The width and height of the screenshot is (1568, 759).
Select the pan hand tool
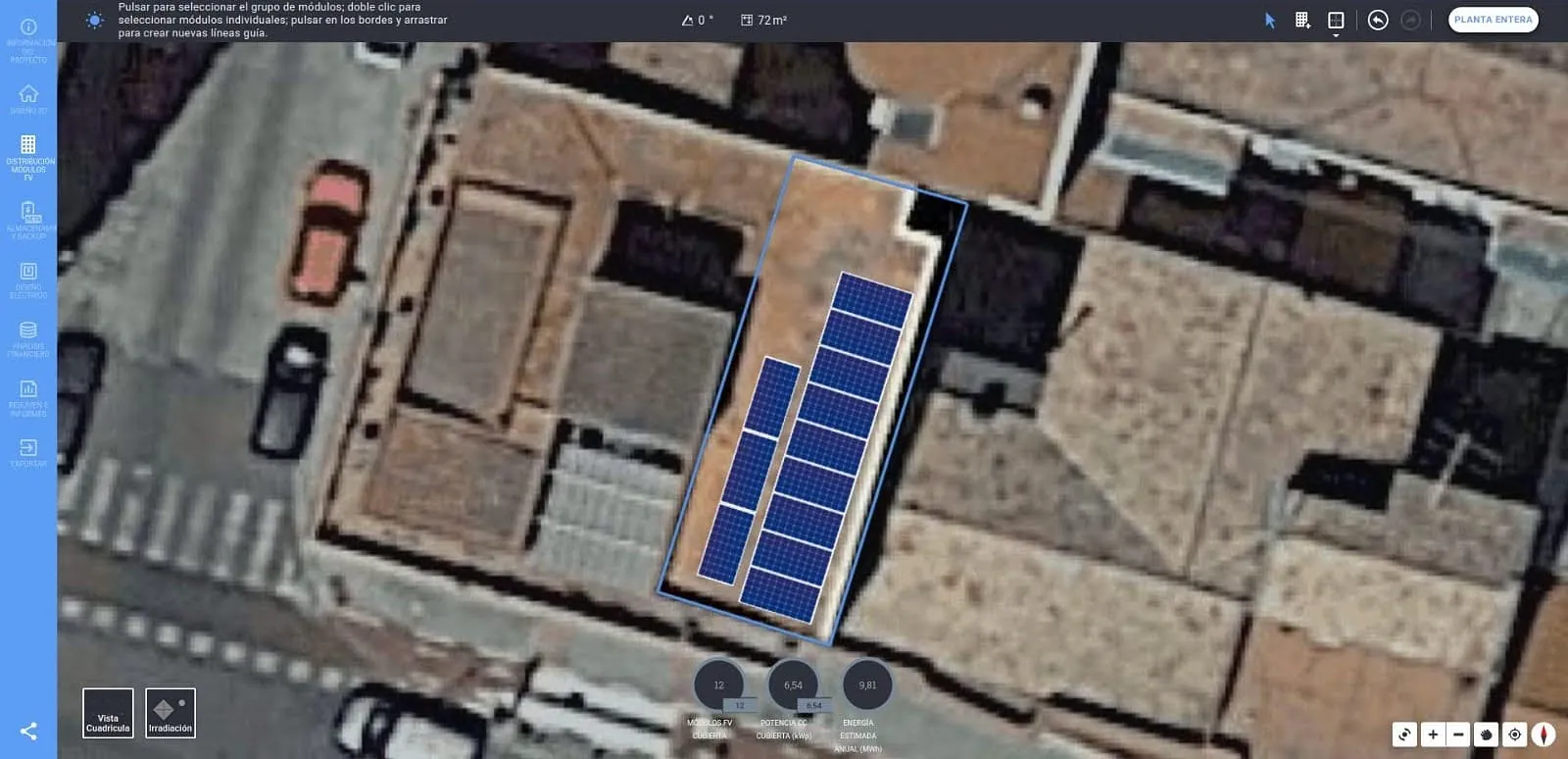(x=1486, y=734)
